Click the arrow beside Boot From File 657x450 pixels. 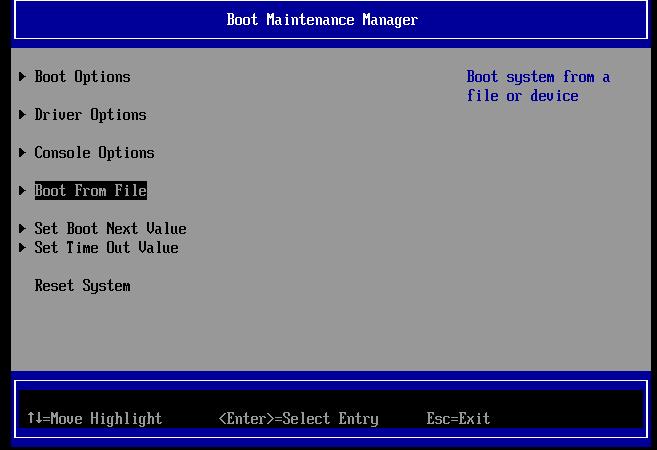coord(22,191)
